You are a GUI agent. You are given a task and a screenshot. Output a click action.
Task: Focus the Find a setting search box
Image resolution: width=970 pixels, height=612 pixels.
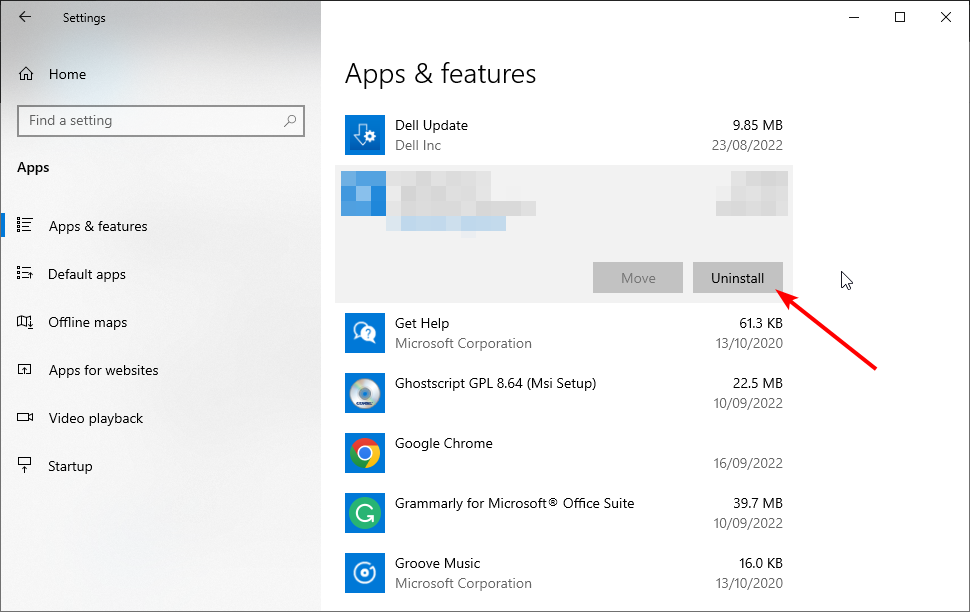[150, 121]
